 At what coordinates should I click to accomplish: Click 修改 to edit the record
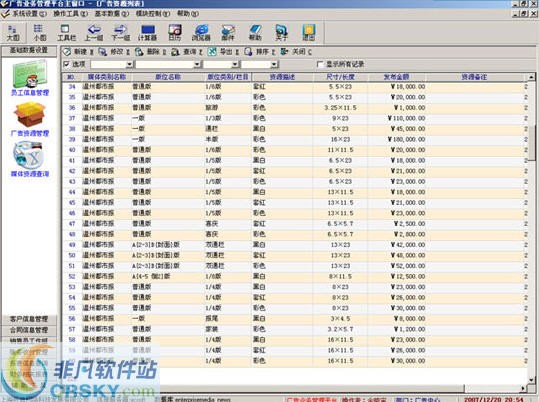coord(114,52)
